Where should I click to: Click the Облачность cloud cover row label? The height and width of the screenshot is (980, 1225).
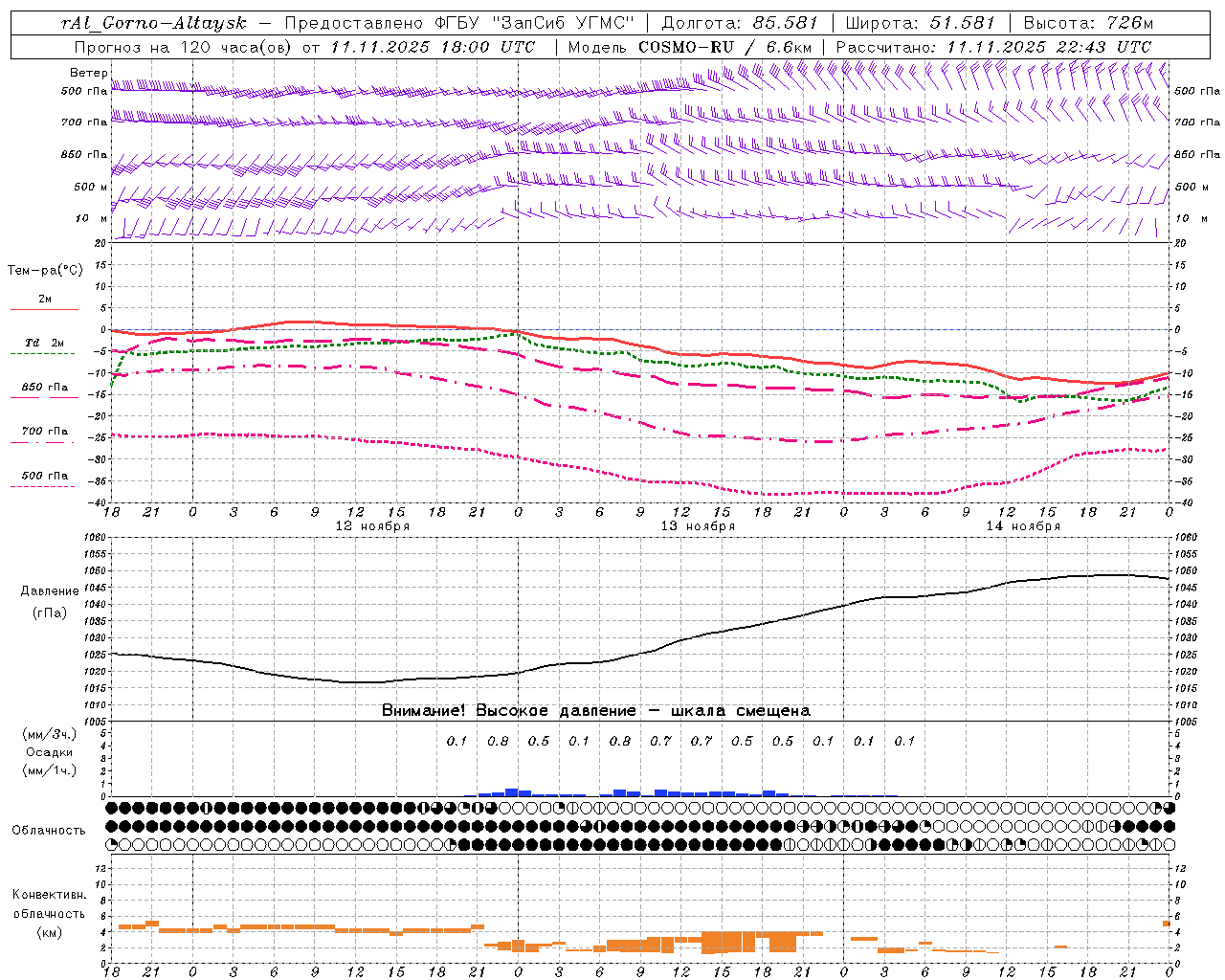[49, 830]
